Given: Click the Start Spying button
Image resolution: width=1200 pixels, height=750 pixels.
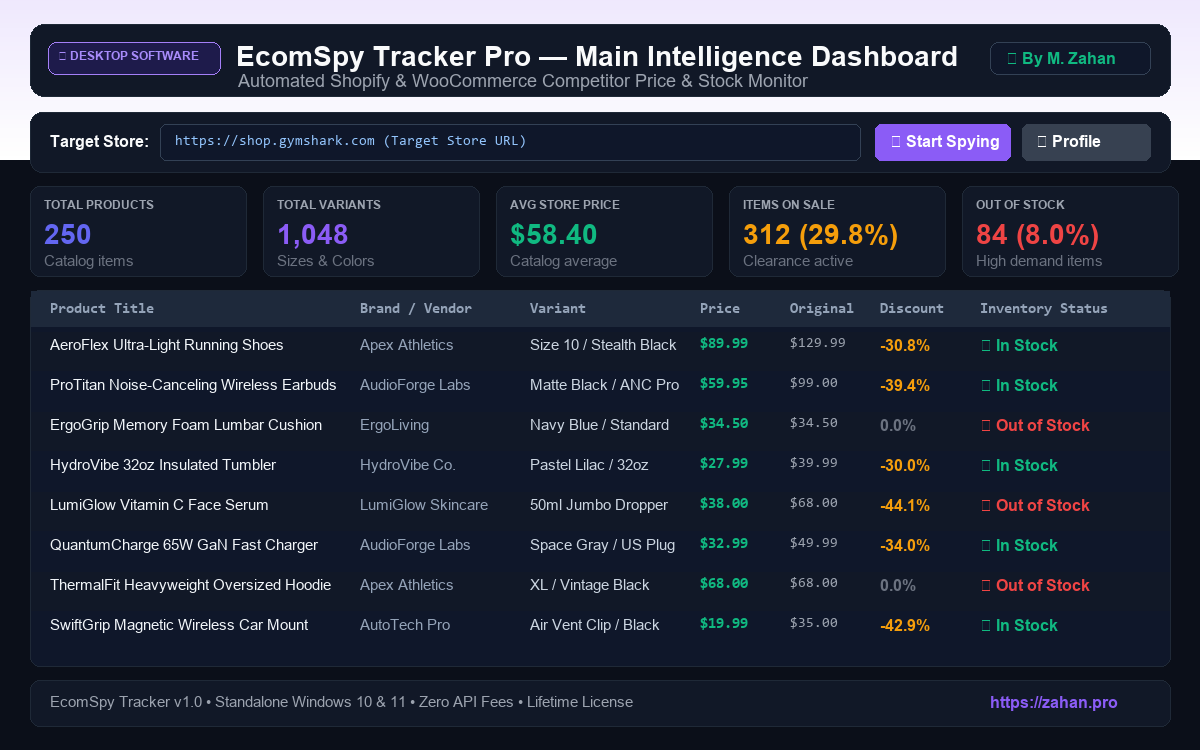Looking at the screenshot, I should [x=943, y=142].
